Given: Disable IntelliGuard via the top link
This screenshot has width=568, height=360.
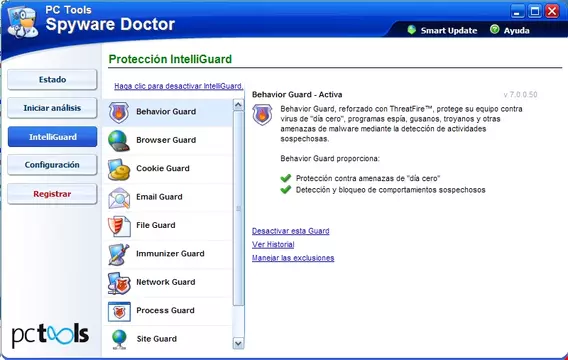Looking at the screenshot, I should tap(179, 86).
